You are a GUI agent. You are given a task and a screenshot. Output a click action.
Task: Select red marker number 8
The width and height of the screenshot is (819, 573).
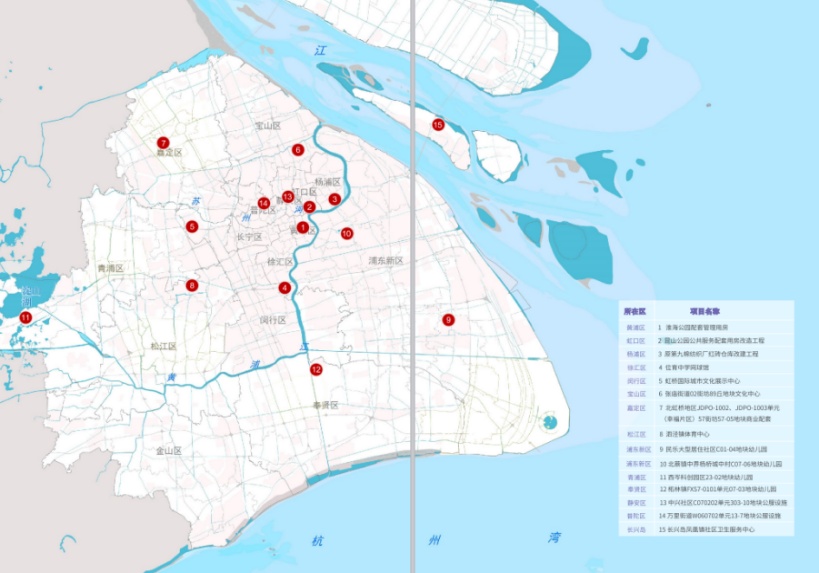coord(192,286)
